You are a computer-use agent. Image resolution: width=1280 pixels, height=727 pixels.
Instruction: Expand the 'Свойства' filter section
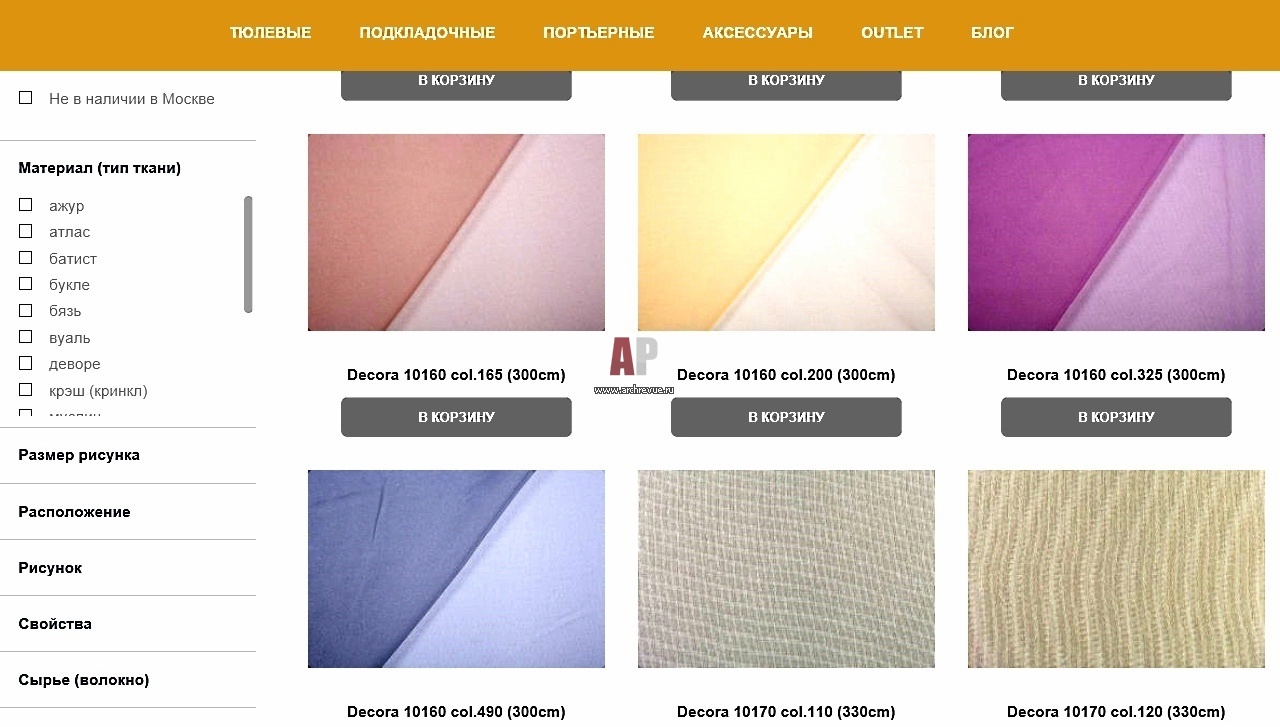(x=128, y=623)
